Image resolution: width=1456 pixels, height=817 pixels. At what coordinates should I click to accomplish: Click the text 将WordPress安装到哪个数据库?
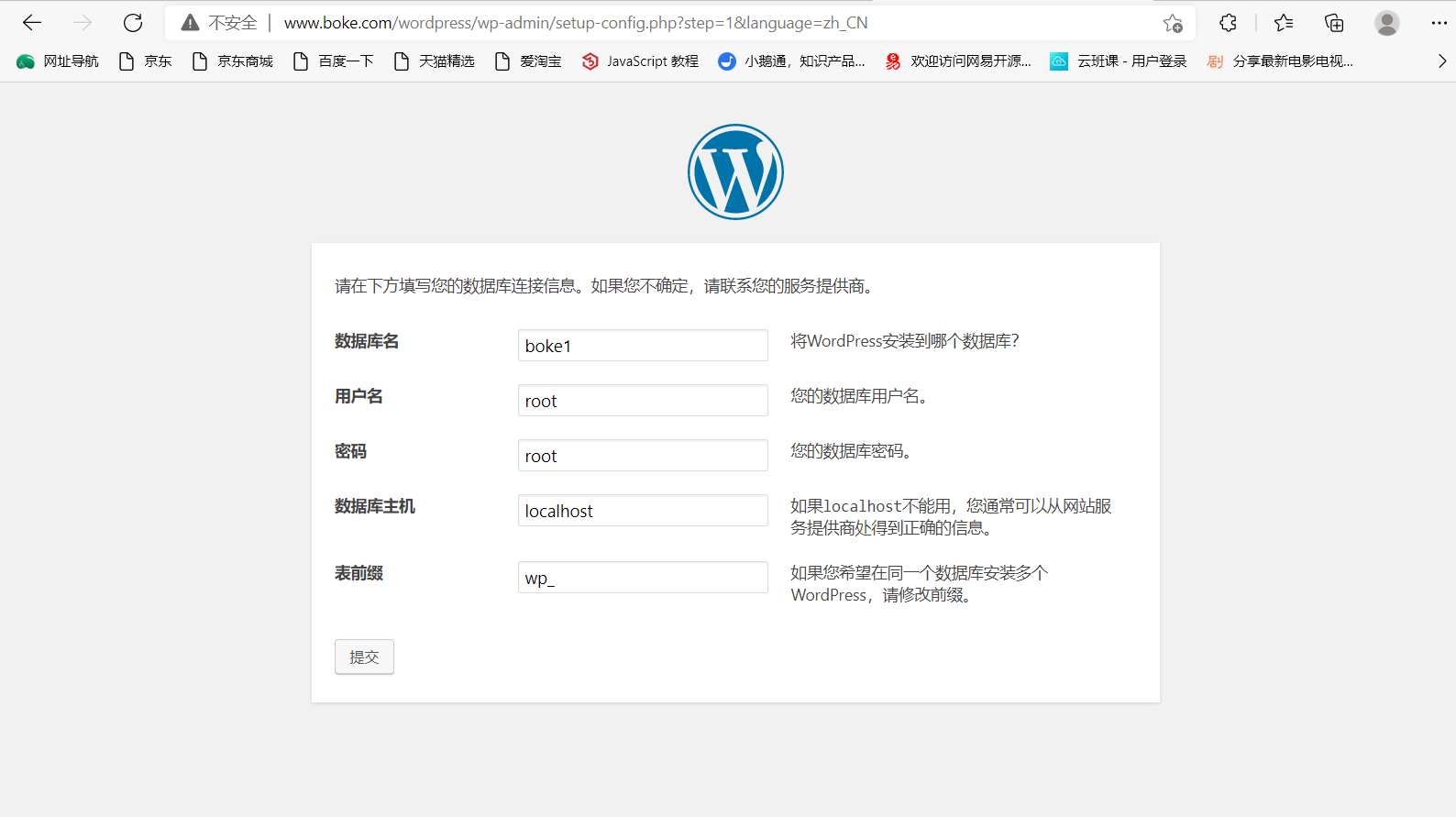coord(905,341)
